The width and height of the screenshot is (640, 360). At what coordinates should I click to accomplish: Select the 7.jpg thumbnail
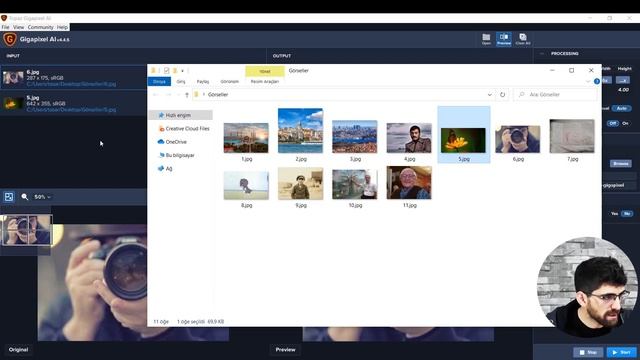click(x=572, y=136)
